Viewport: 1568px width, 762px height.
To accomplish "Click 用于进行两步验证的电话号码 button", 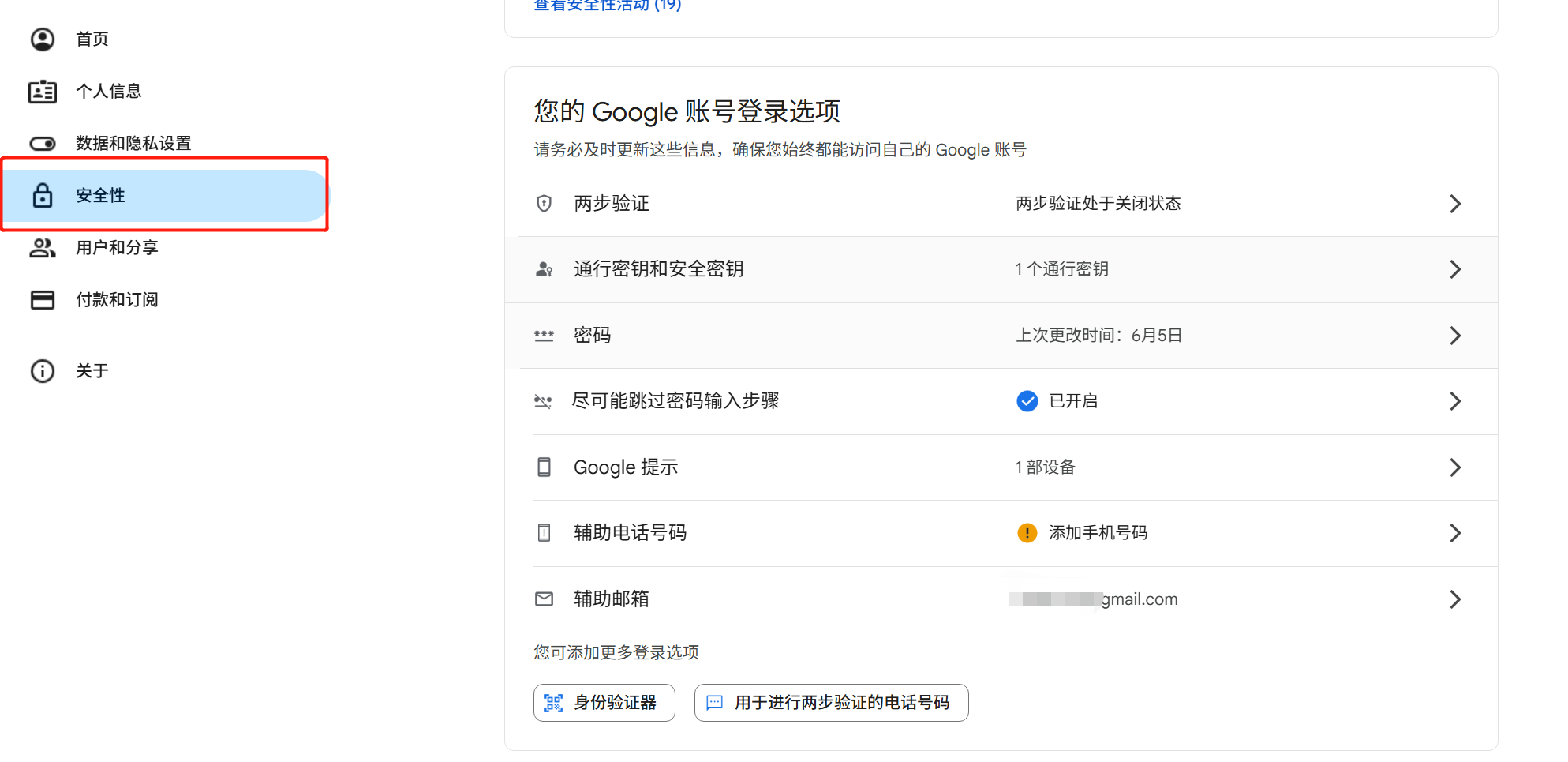I will click(x=832, y=703).
